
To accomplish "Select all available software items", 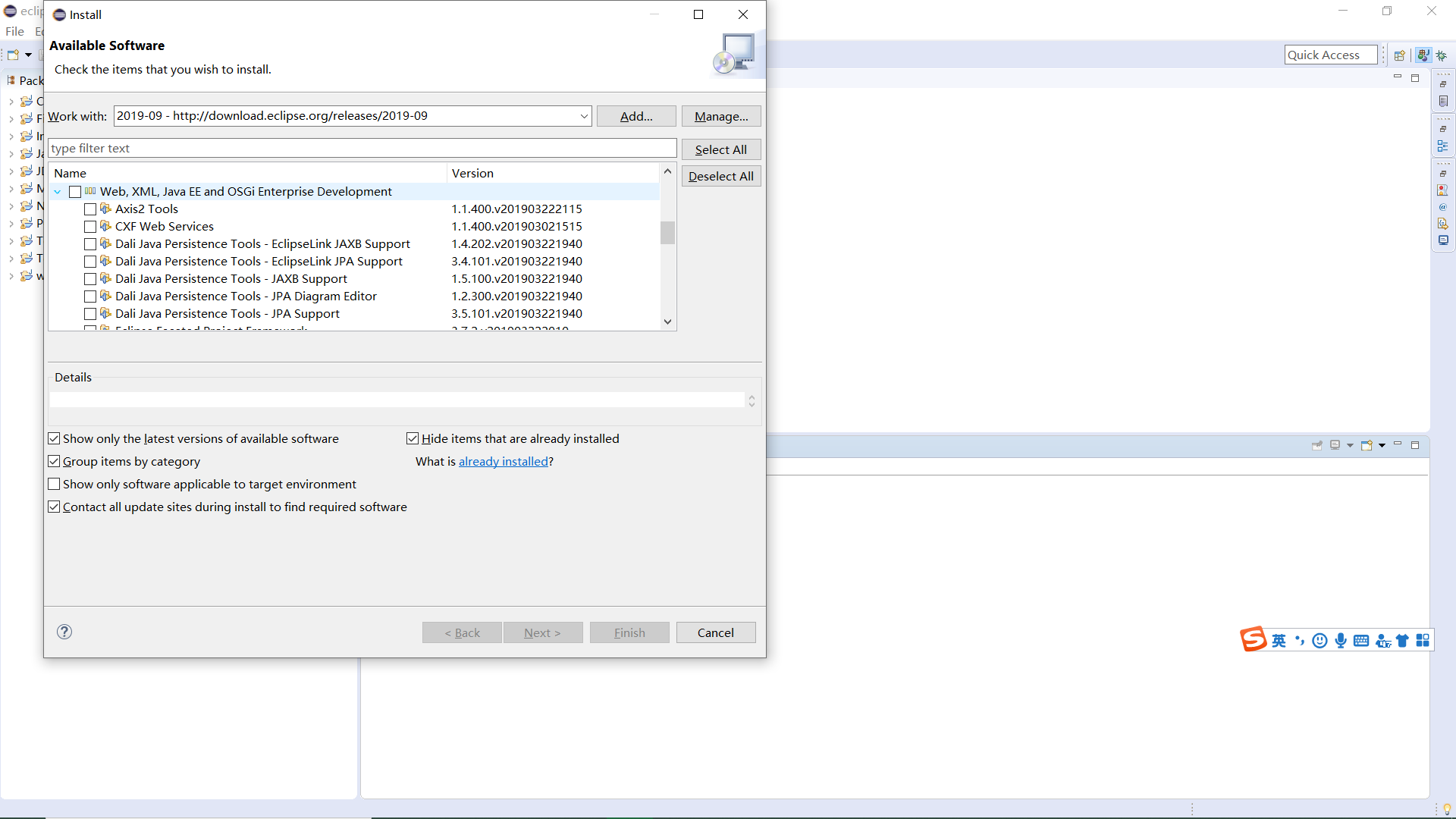I will [721, 149].
